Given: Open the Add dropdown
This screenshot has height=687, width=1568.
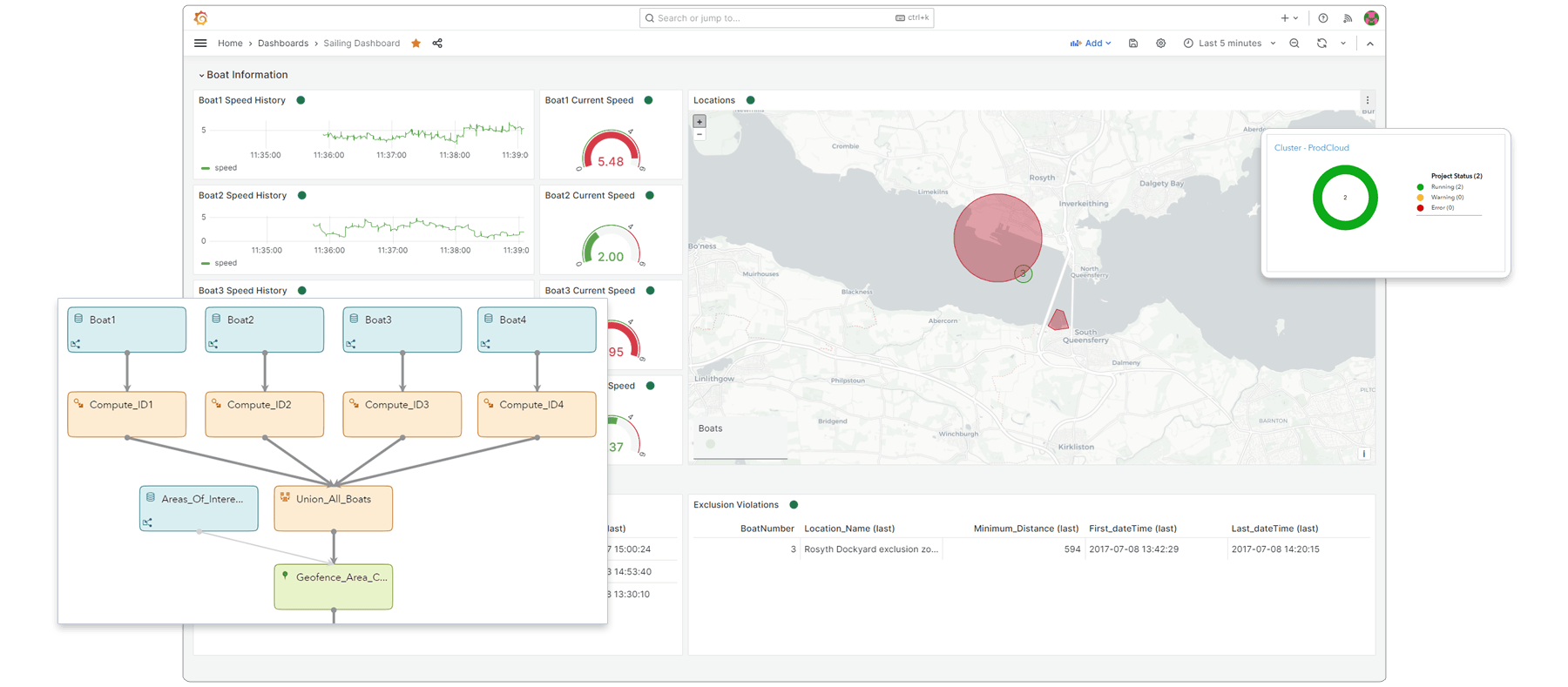Looking at the screenshot, I should pos(1091,44).
